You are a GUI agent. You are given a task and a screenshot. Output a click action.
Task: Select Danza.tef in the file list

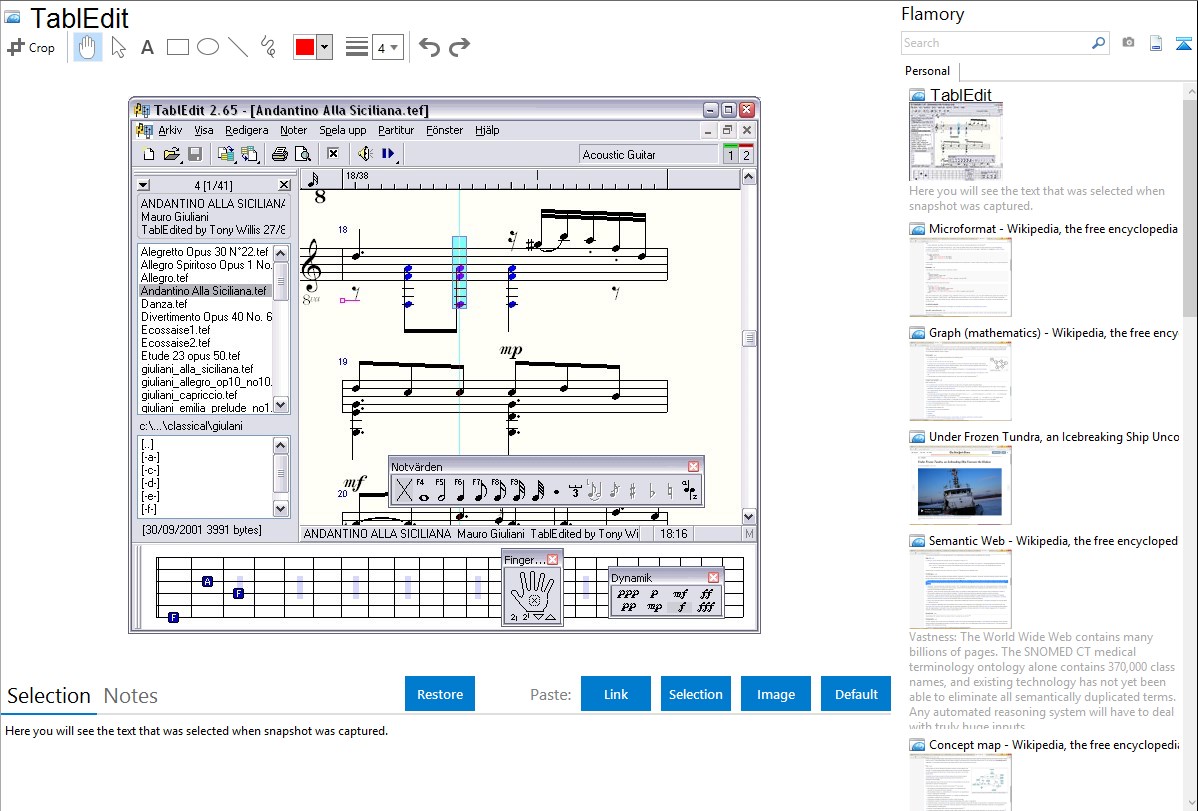click(164, 304)
